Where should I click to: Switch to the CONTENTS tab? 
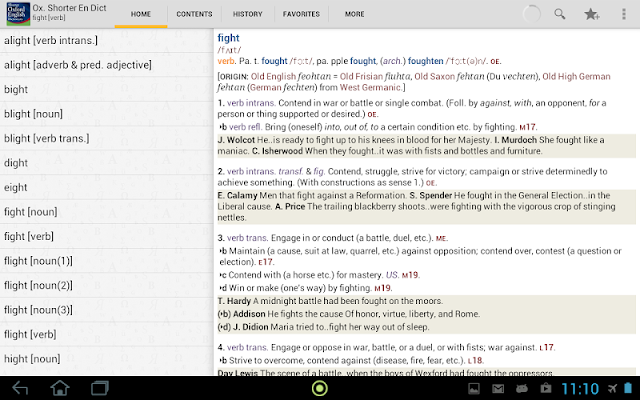point(194,14)
